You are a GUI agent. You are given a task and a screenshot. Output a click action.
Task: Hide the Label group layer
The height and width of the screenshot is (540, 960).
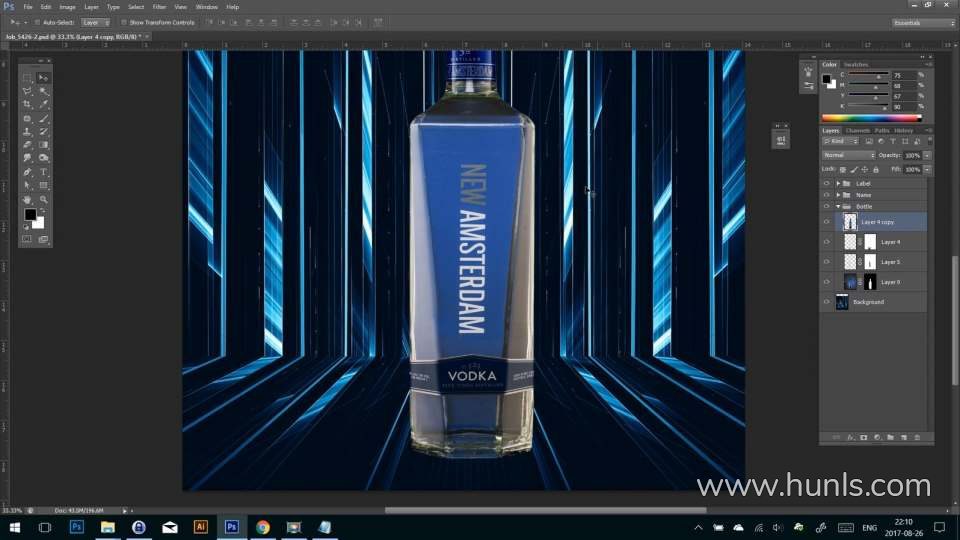click(827, 184)
